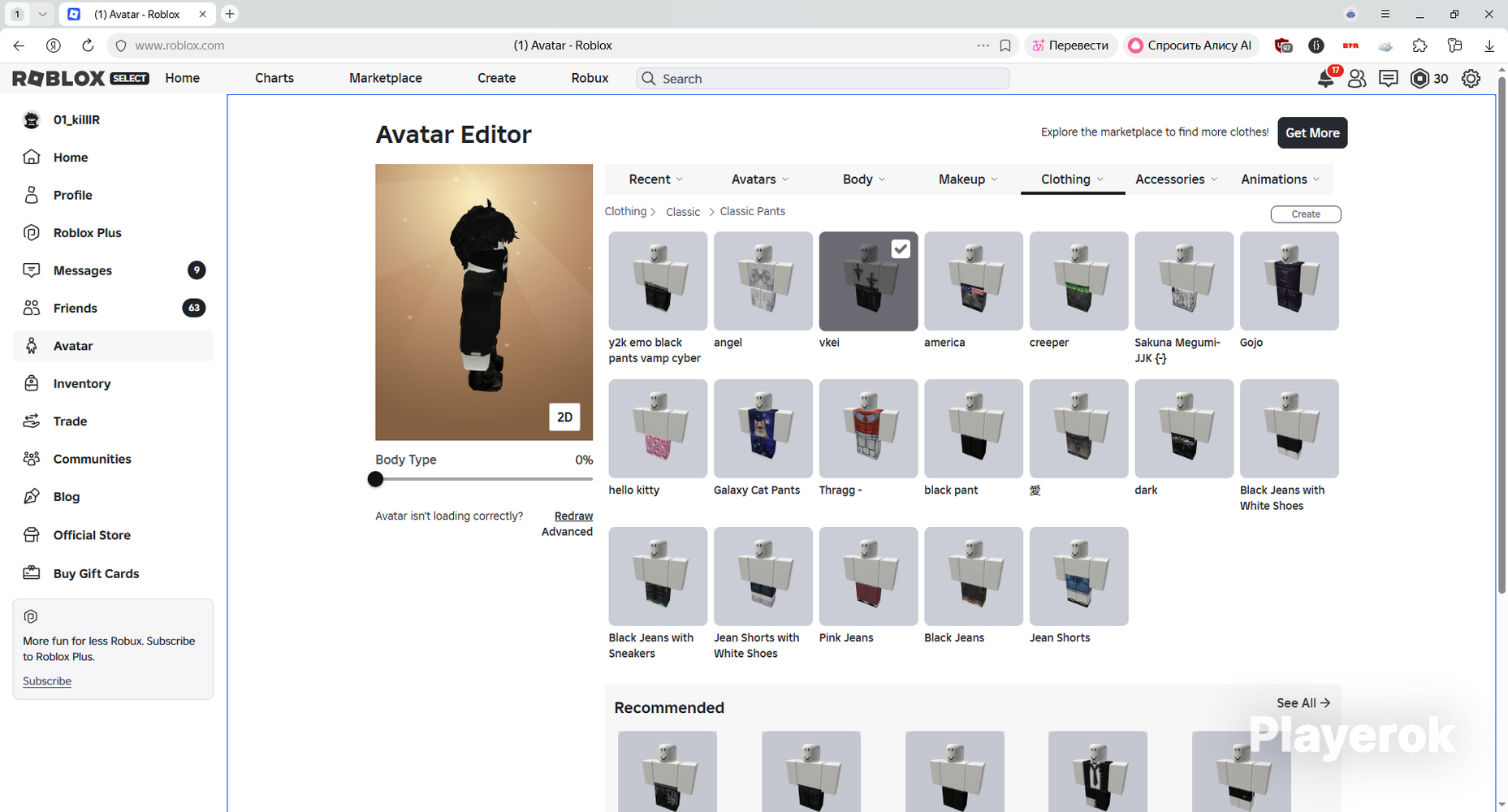
Task: Click the Messages icon in the sidebar
Action: 32,270
